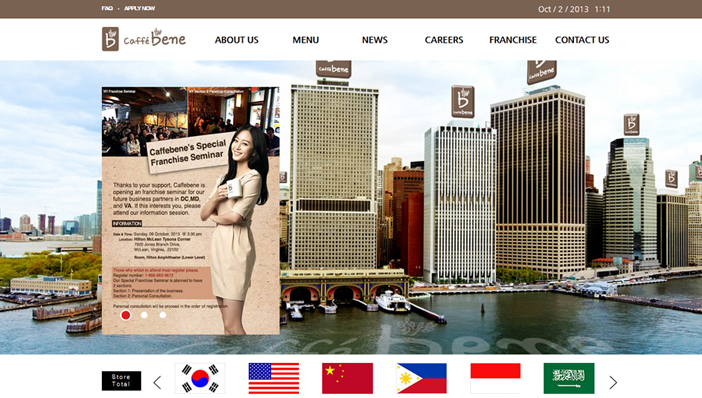
Task: Open the Special Franchise Seminar banner
Action: coord(191,210)
